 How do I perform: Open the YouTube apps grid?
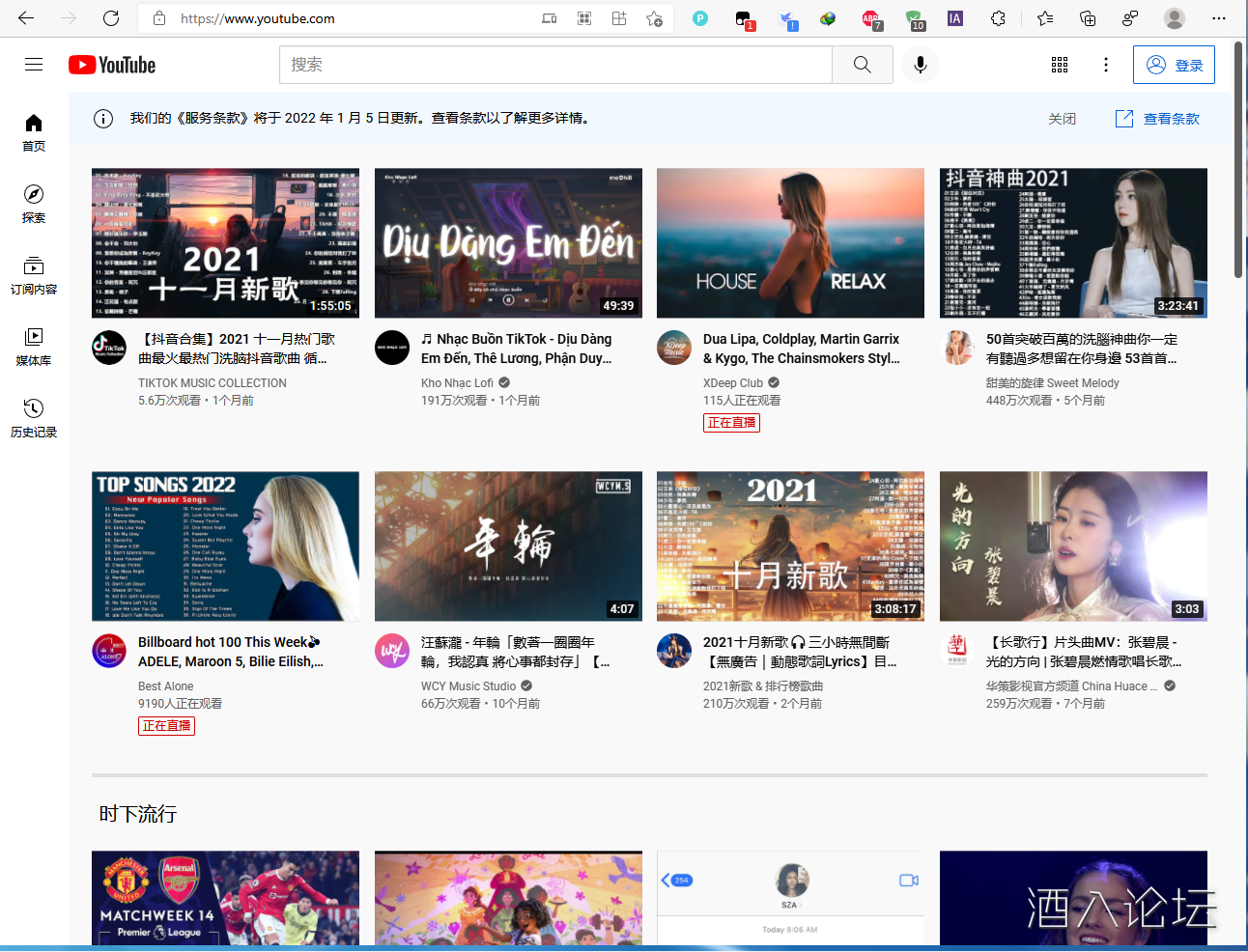coord(1060,65)
